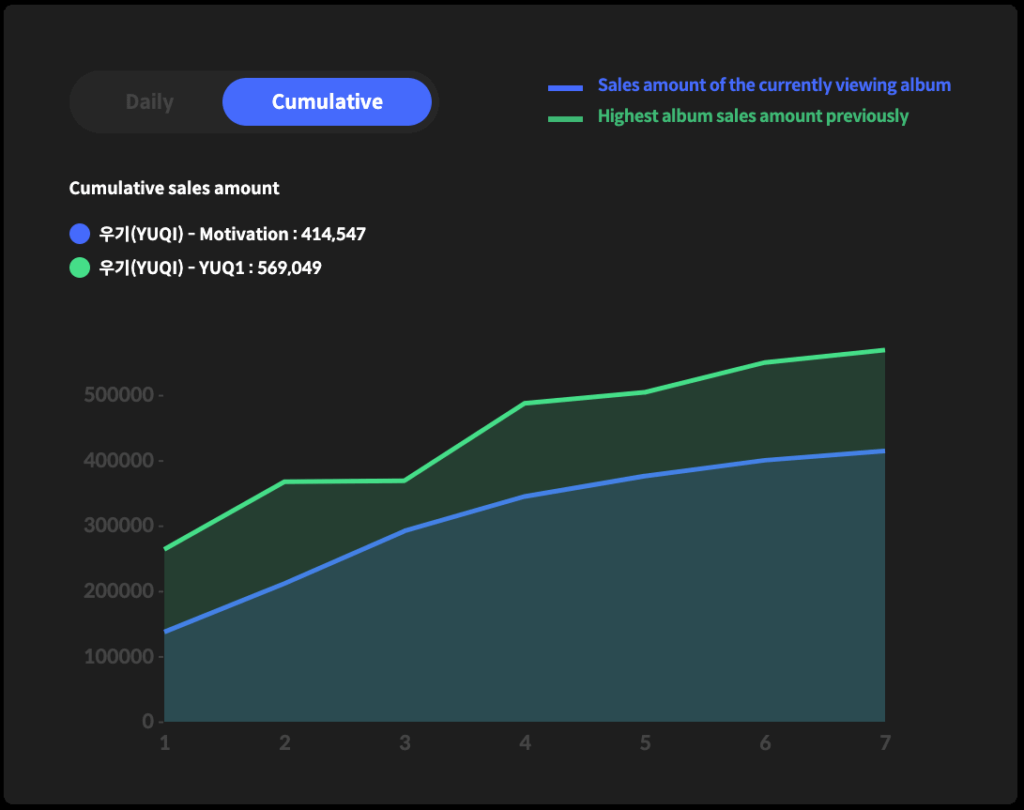Click the 300000 y-axis label
The image size is (1024, 810).
click(119, 526)
